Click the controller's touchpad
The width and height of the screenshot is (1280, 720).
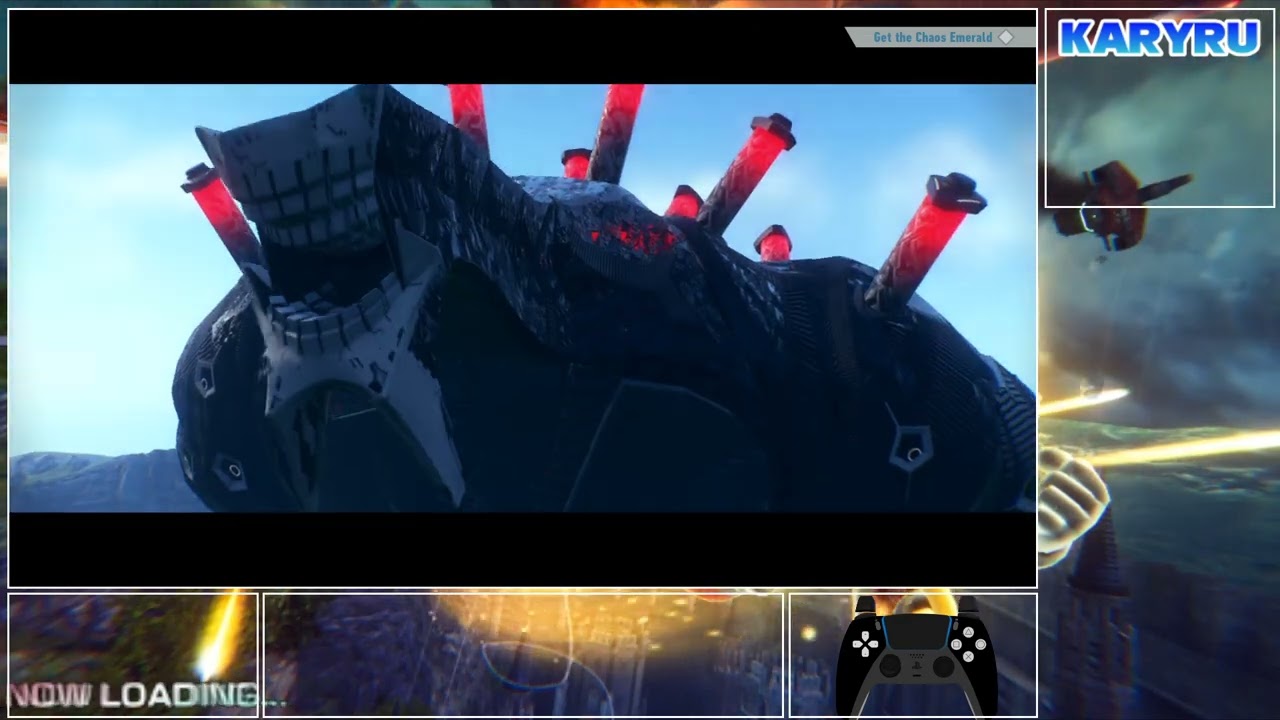[917, 632]
